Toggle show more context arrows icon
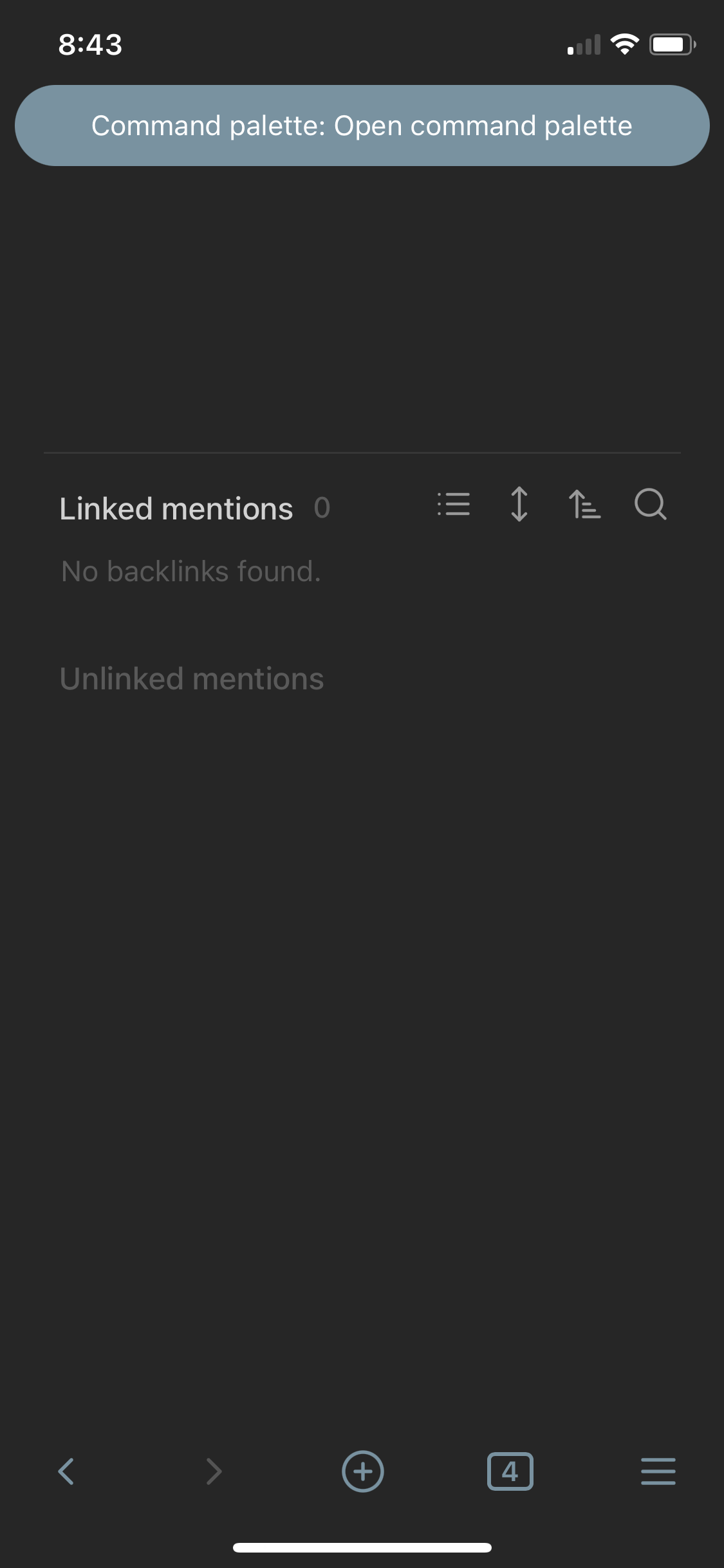 point(519,504)
